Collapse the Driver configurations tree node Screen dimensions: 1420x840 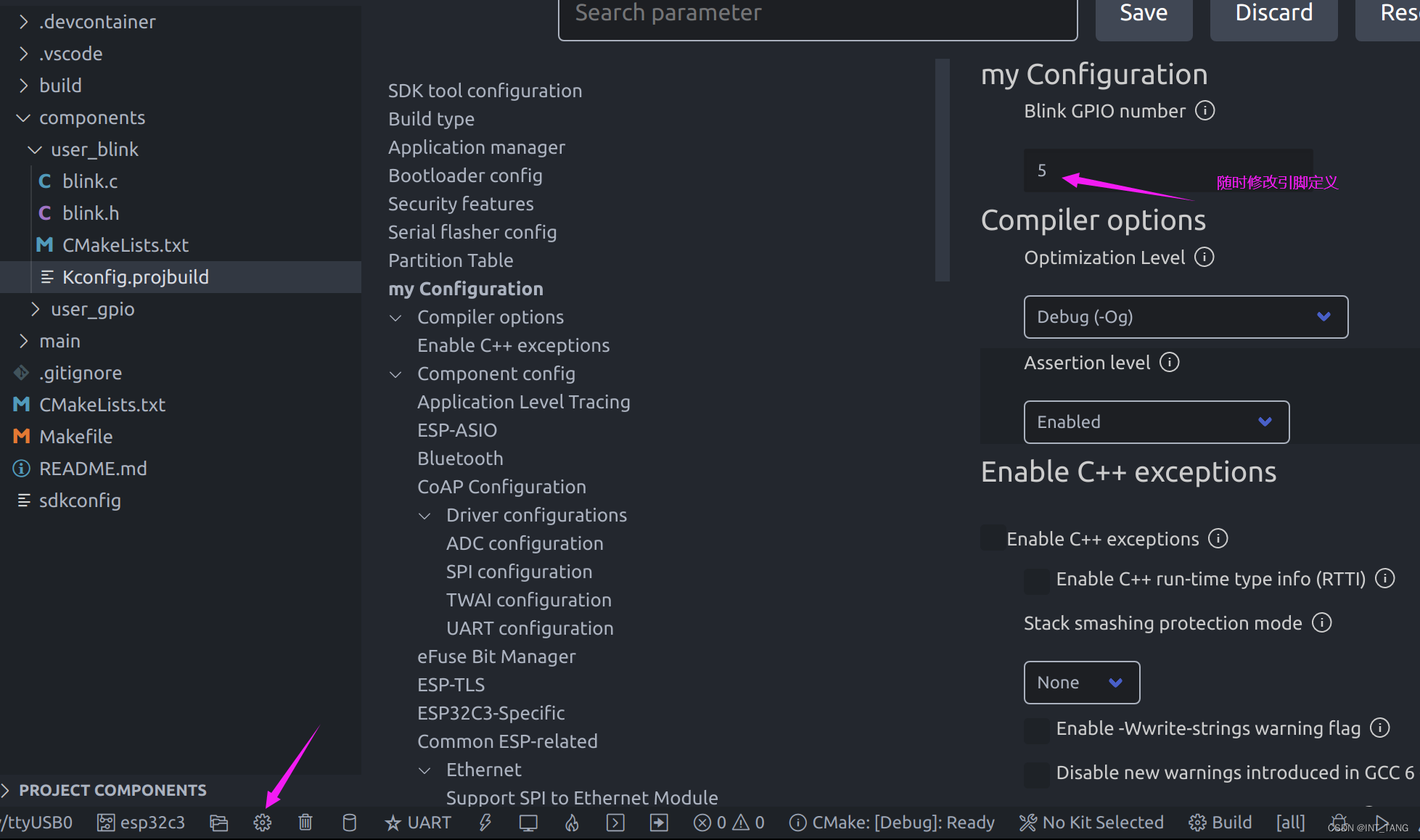pyautogui.click(x=425, y=516)
